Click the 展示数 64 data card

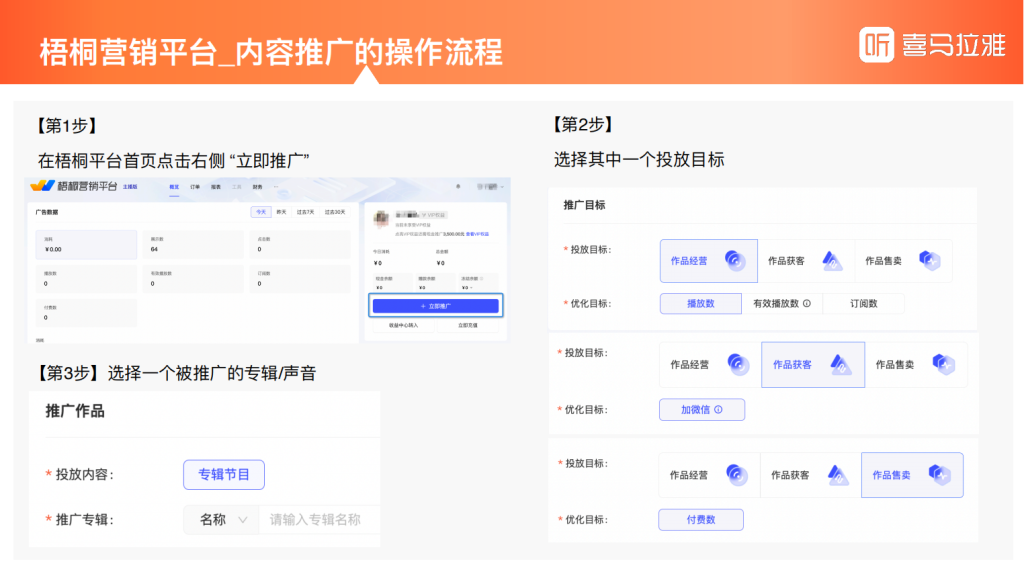pyautogui.click(x=193, y=245)
